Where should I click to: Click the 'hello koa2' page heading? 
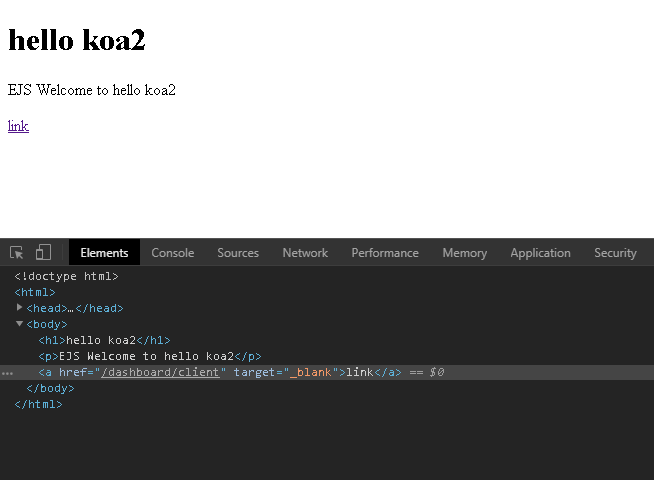point(77,40)
